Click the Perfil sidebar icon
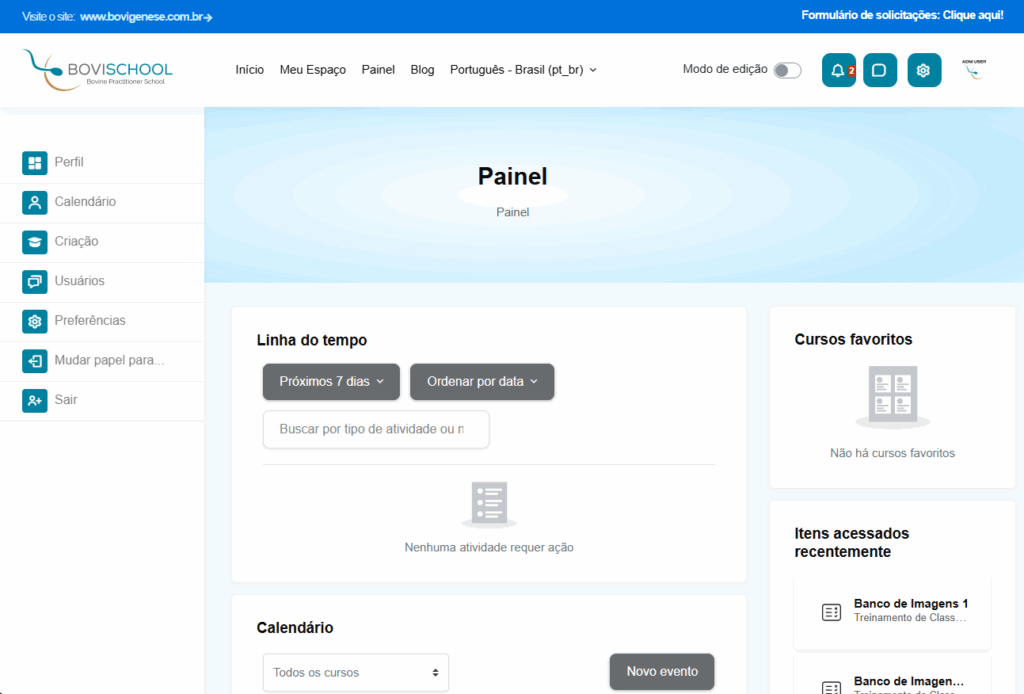Image resolution: width=1024 pixels, height=694 pixels. click(35, 163)
